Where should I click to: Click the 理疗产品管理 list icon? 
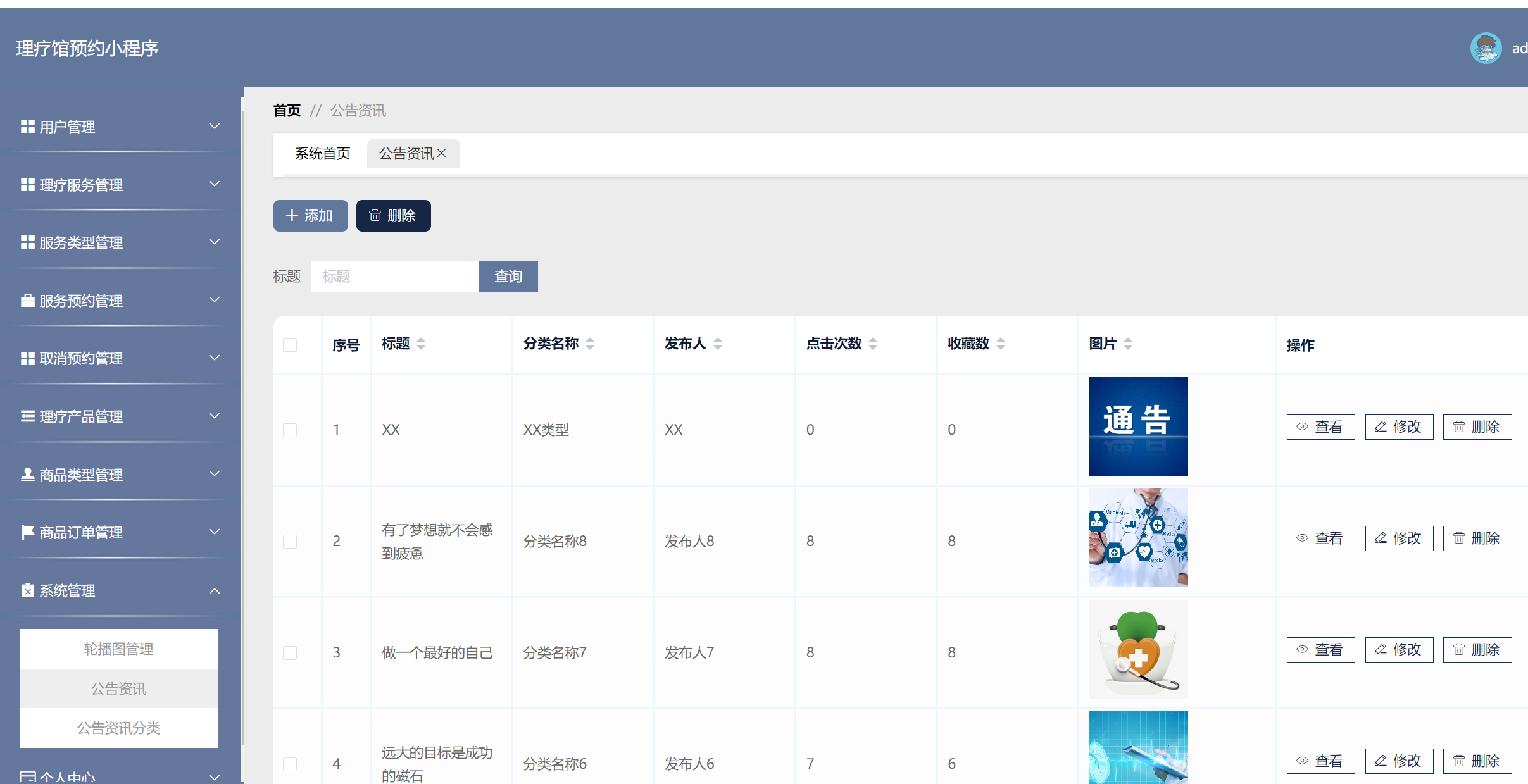(27, 416)
